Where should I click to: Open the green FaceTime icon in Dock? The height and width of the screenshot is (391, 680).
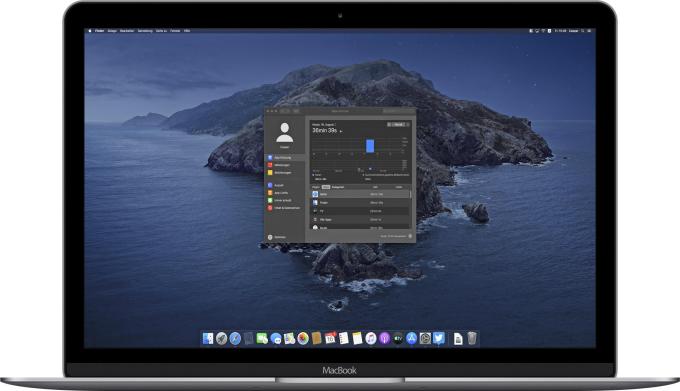pos(262,338)
